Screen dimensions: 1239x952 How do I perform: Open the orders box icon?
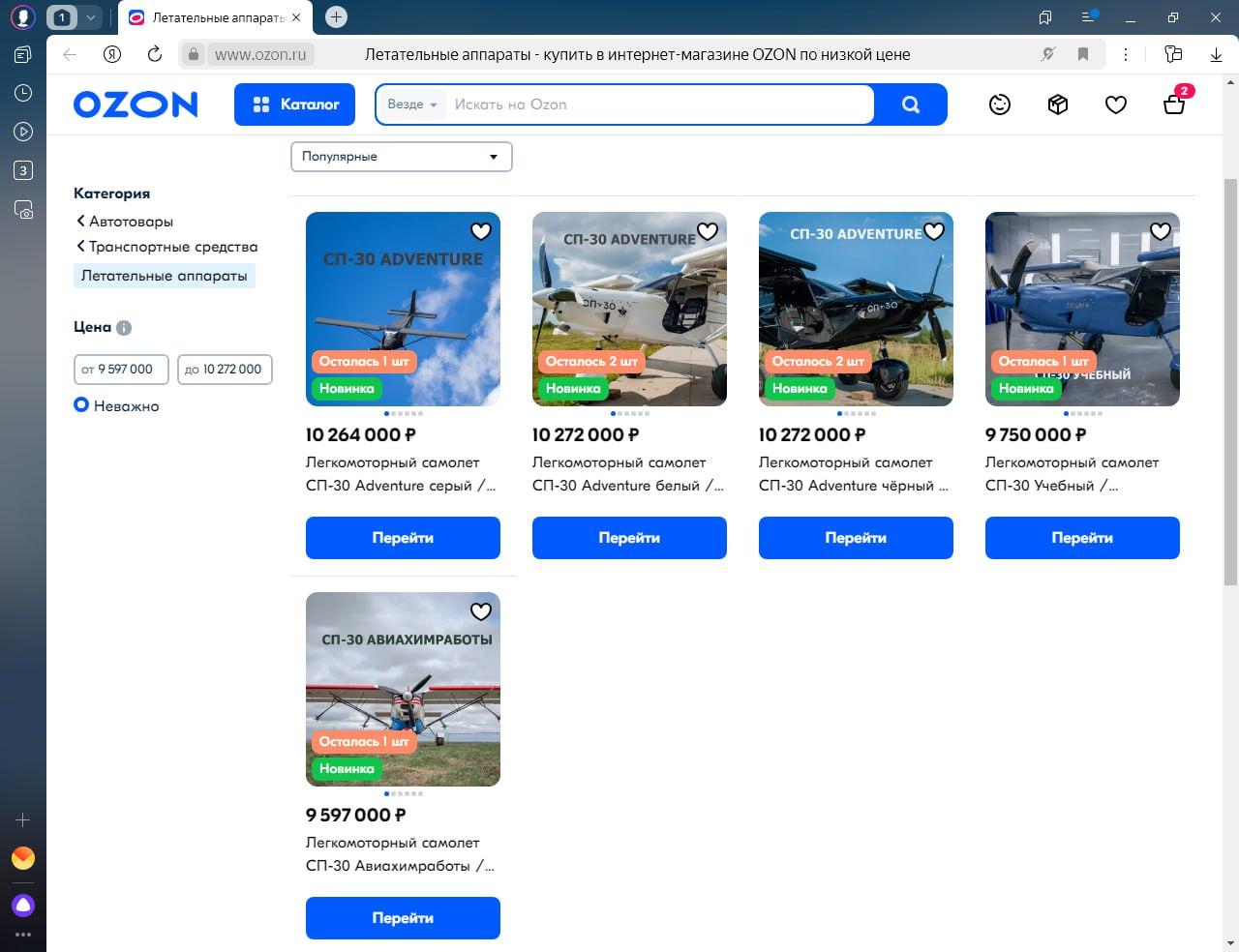(x=1058, y=104)
